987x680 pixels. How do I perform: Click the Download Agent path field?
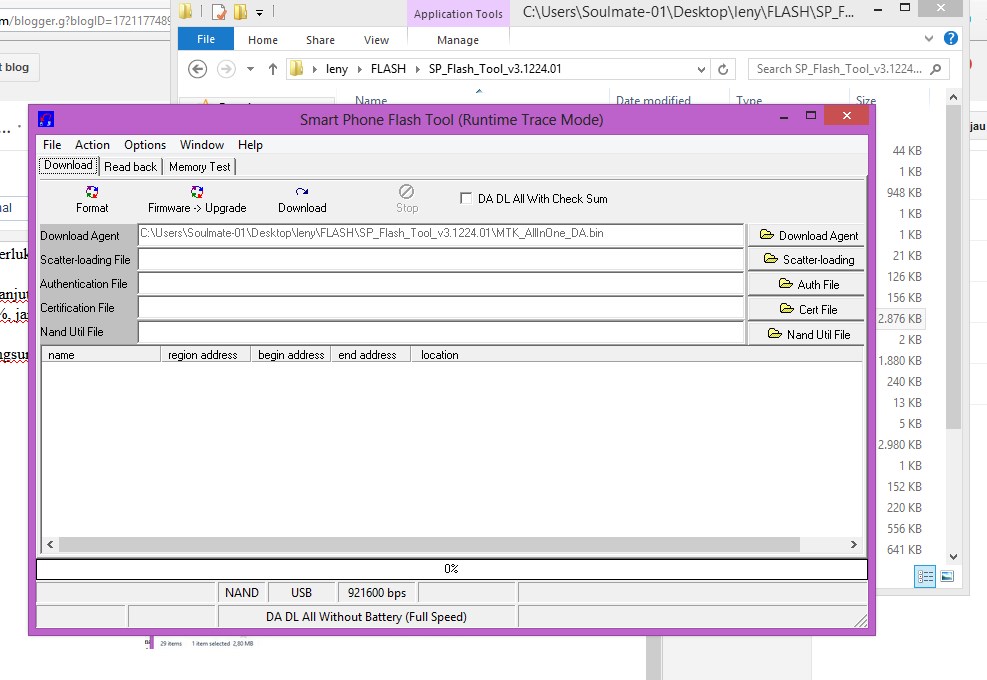tap(441, 234)
